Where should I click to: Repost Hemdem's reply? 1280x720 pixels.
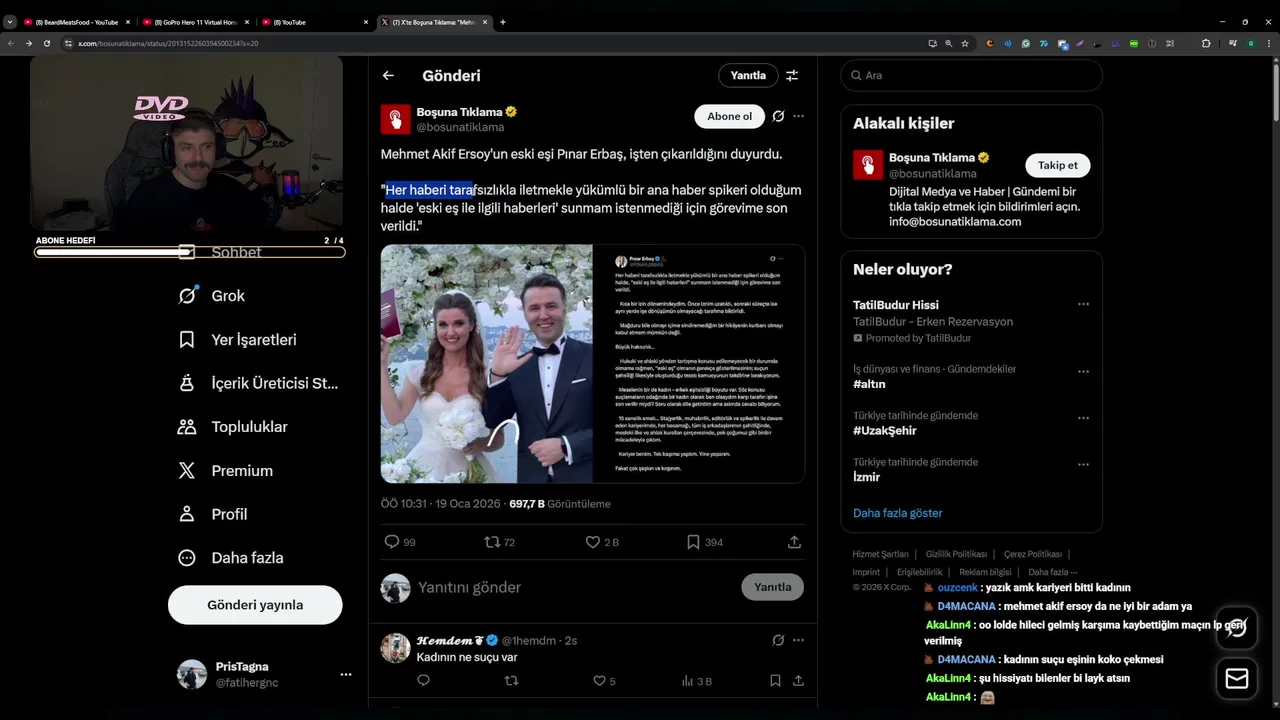point(511,681)
